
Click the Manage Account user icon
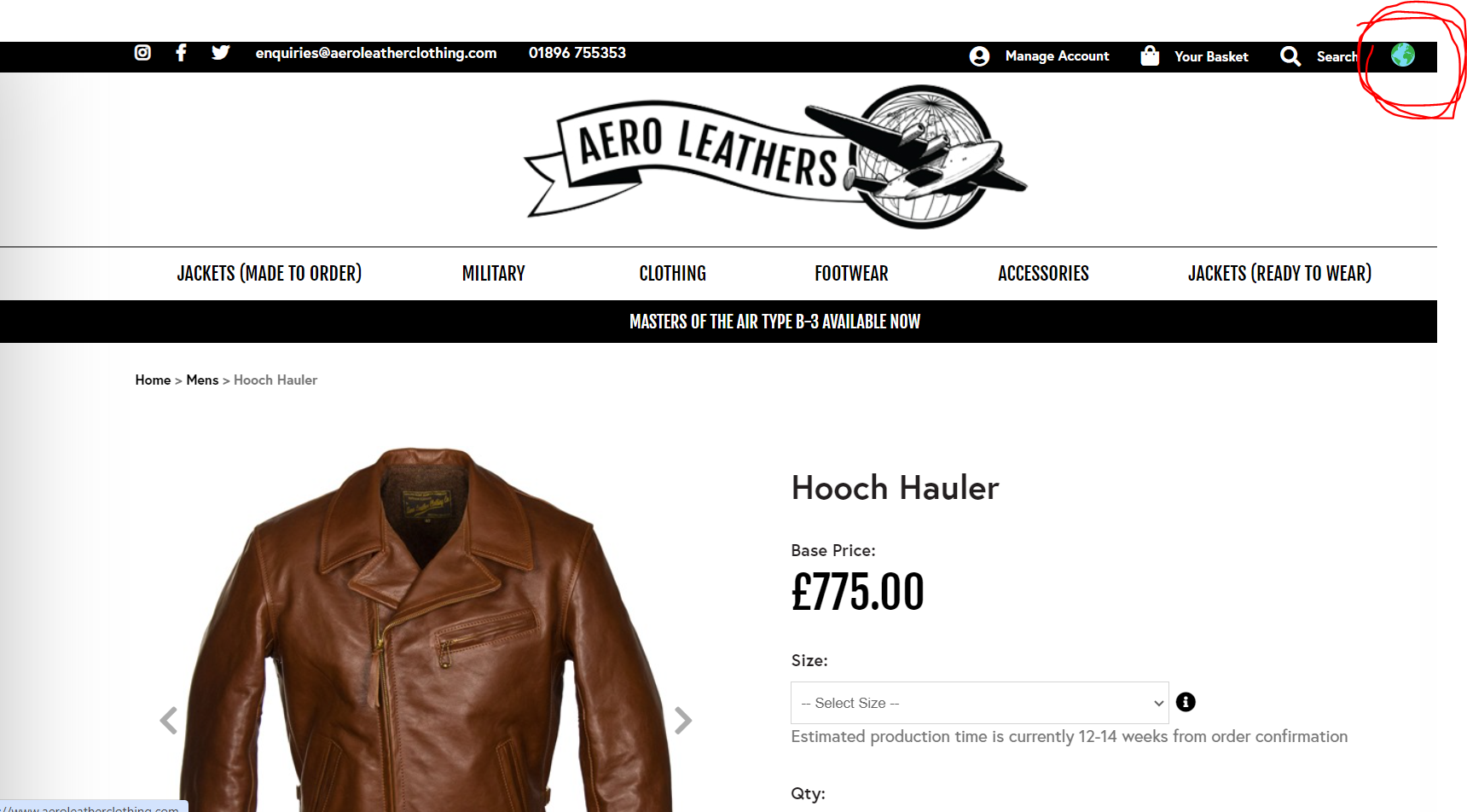tap(979, 56)
